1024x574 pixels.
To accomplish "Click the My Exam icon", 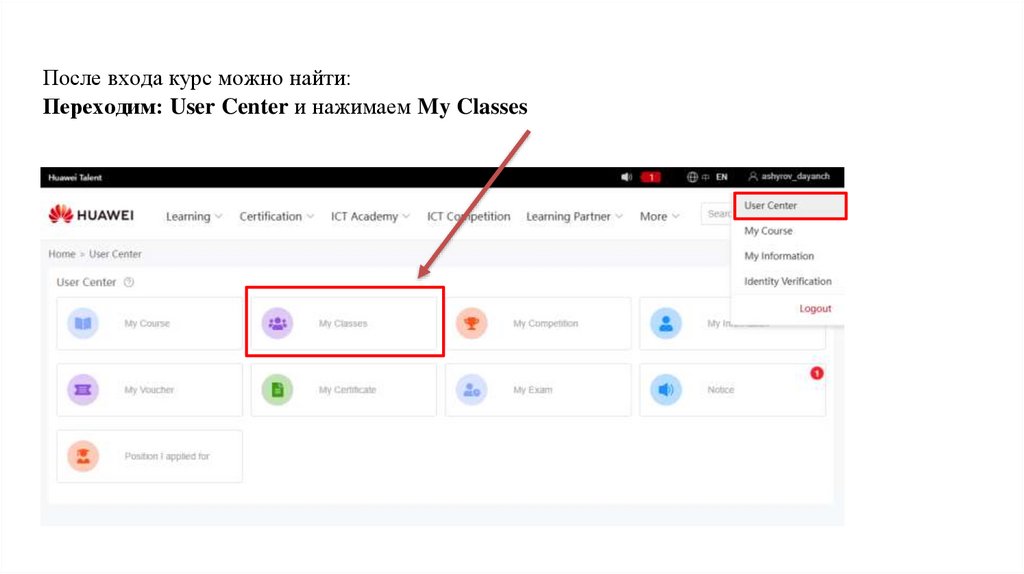I will (x=472, y=390).
